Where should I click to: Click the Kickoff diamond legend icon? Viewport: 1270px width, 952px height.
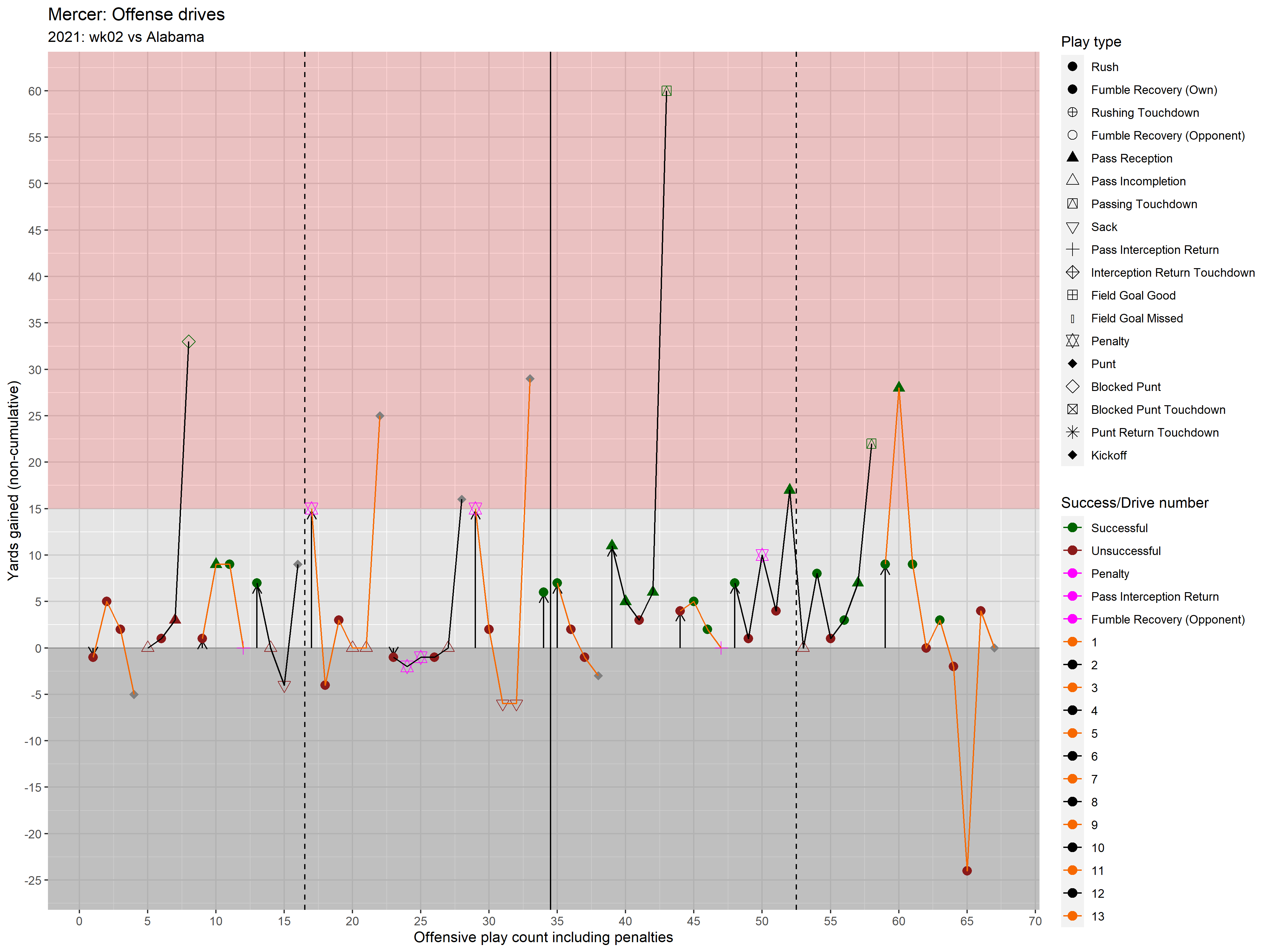coord(1072,455)
